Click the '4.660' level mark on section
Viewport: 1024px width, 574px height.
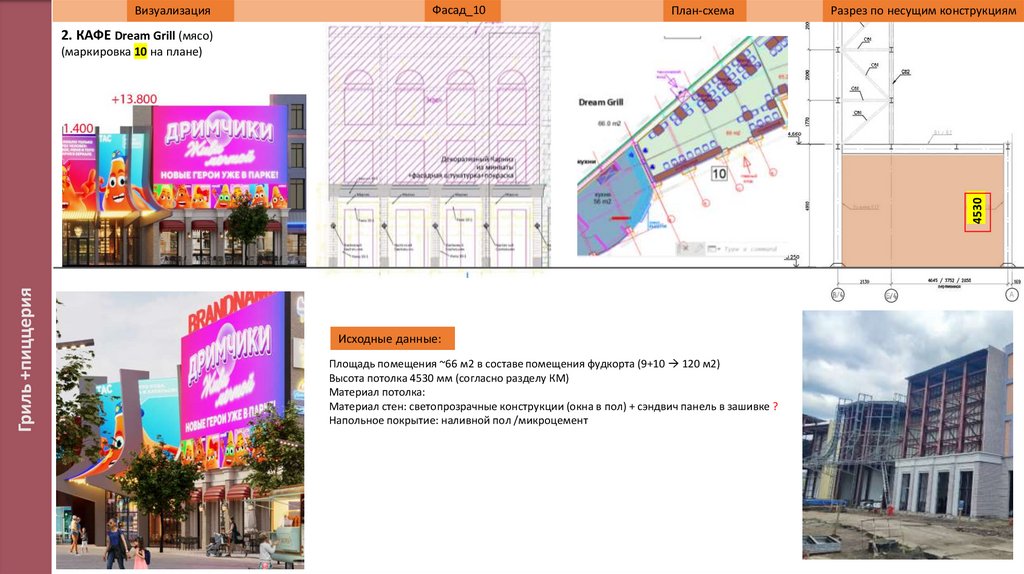[x=794, y=135]
